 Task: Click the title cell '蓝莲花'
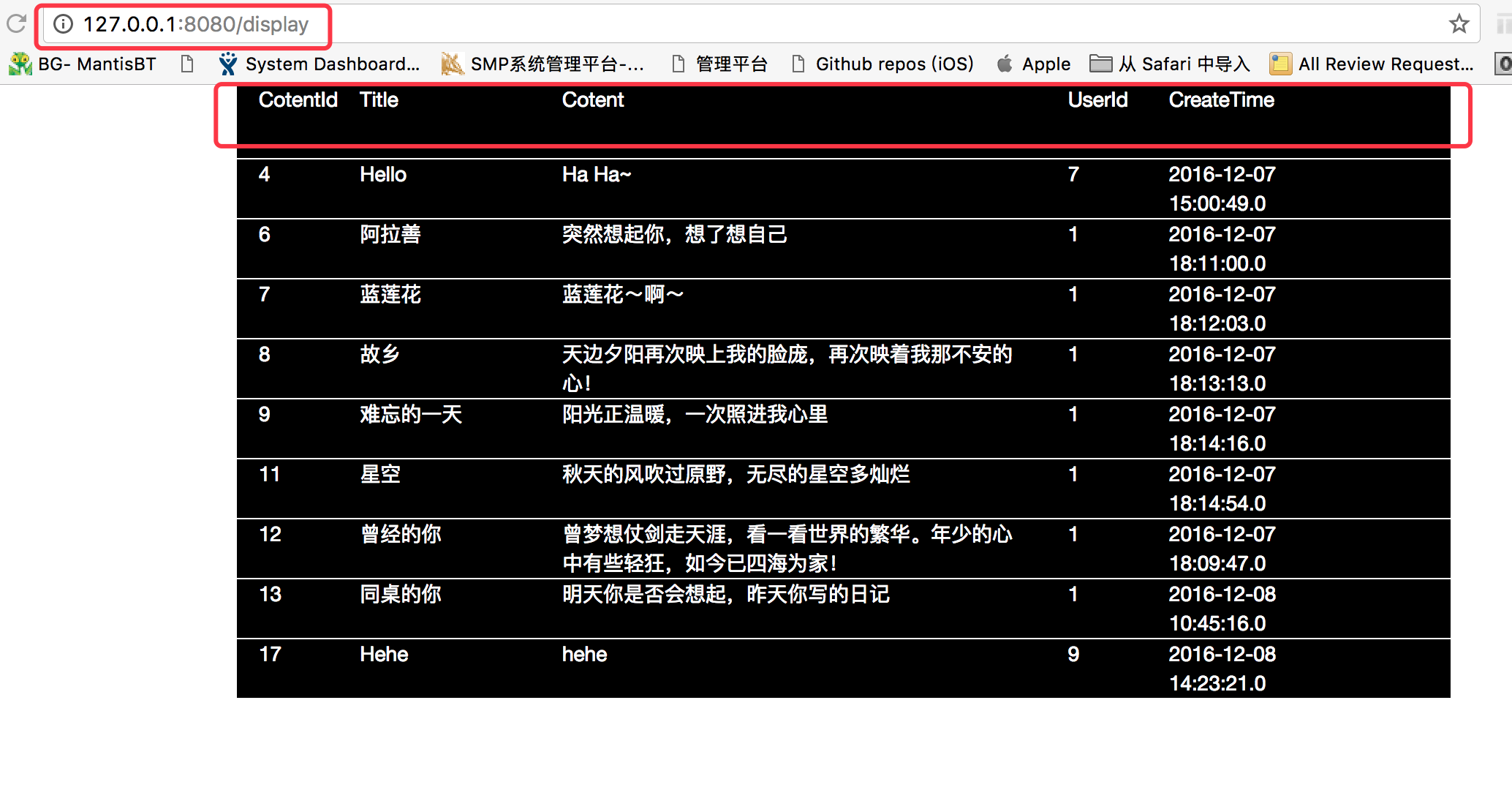tap(390, 294)
